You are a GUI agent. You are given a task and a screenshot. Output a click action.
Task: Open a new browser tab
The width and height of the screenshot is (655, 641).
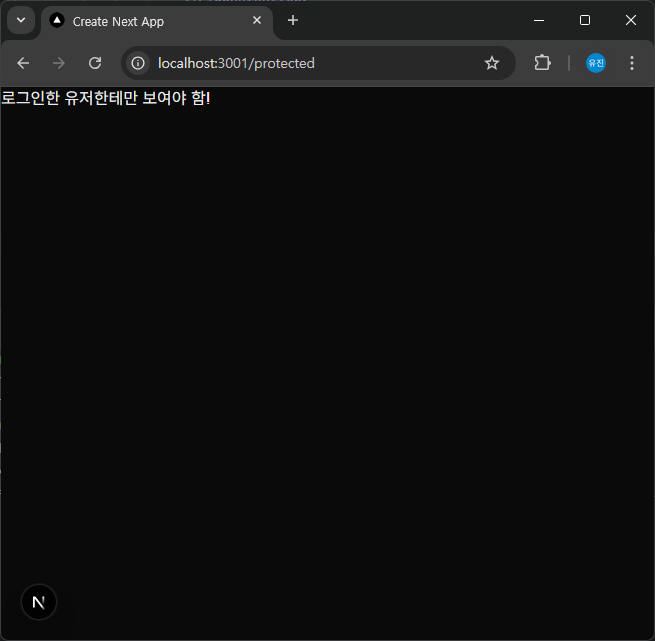point(293,20)
